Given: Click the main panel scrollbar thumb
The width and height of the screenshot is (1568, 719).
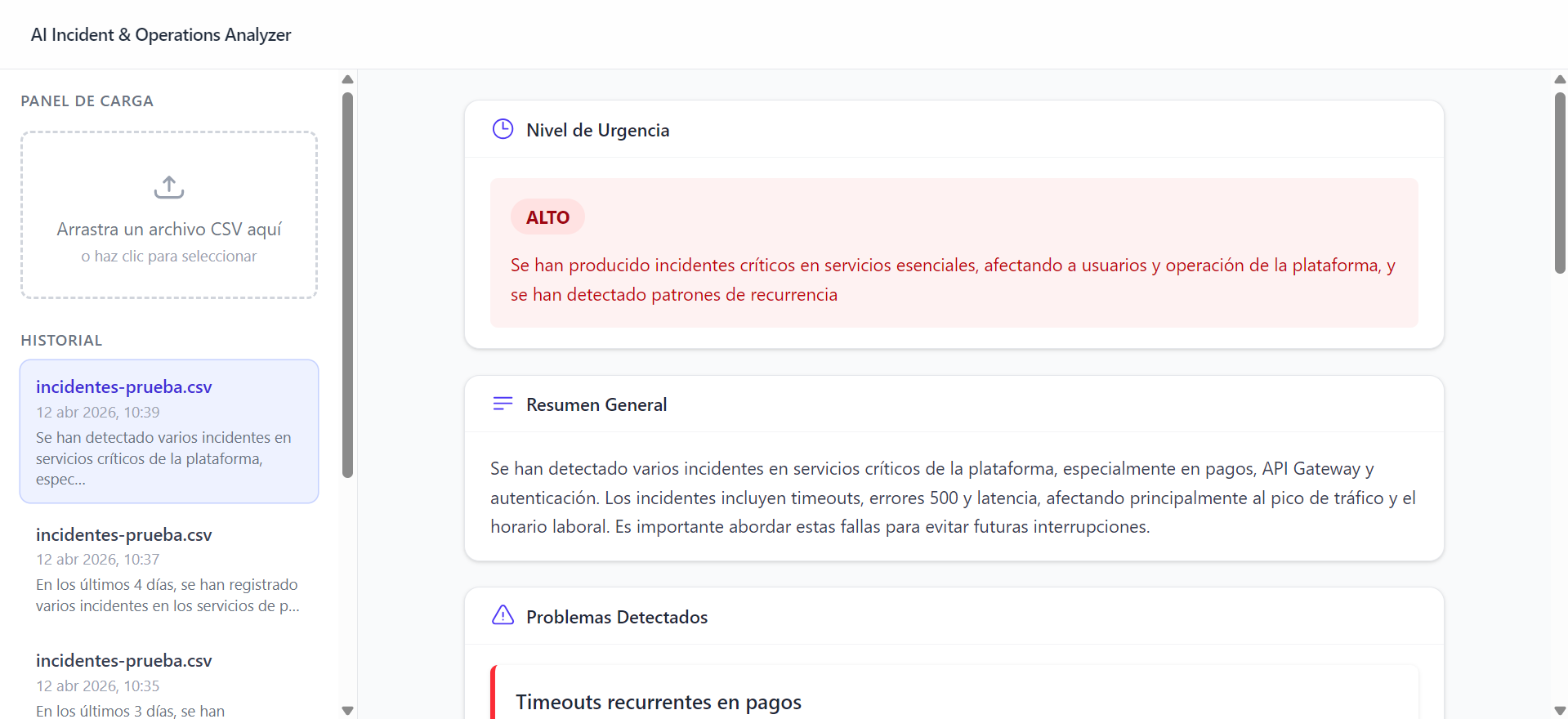Looking at the screenshot, I should 1560,183.
